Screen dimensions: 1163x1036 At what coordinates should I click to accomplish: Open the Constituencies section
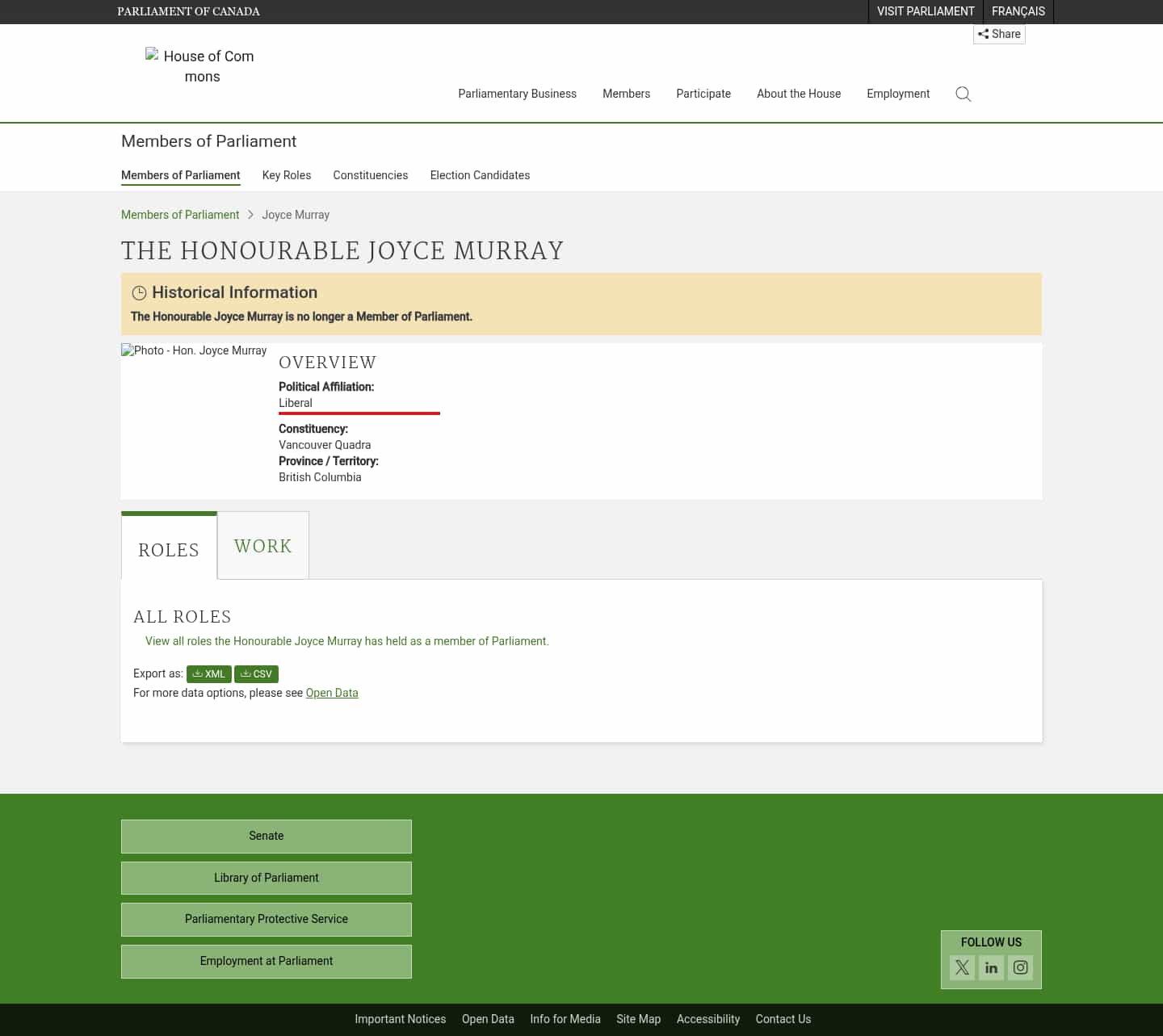click(370, 175)
